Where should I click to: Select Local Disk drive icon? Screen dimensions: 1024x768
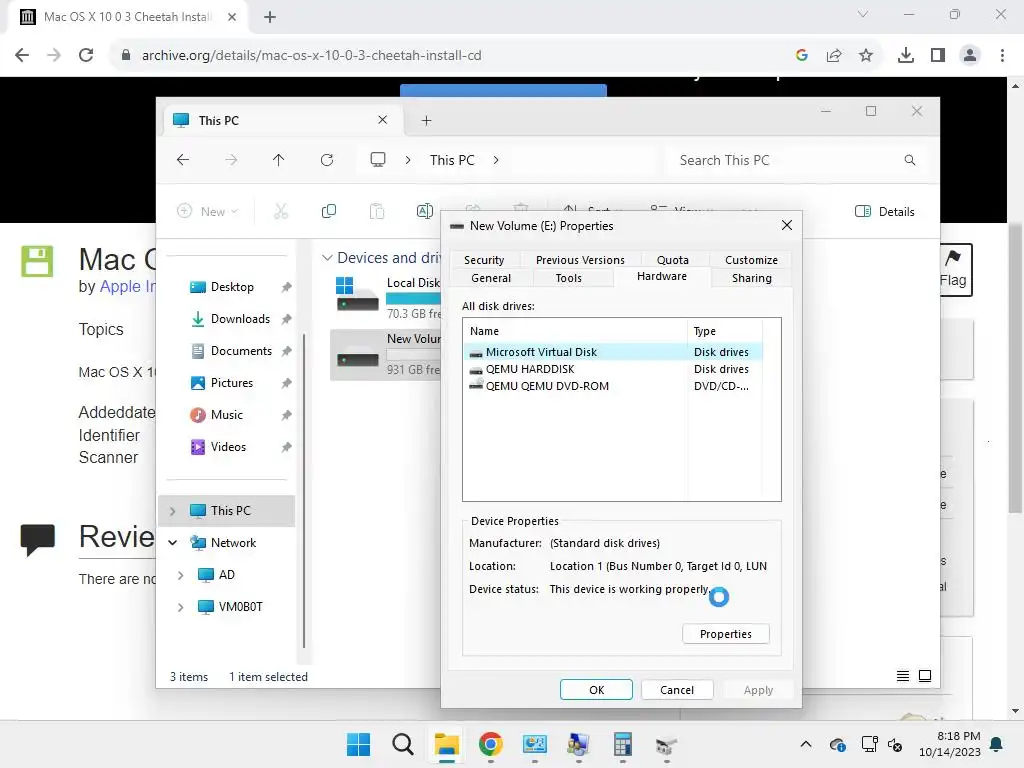click(357, 295)
